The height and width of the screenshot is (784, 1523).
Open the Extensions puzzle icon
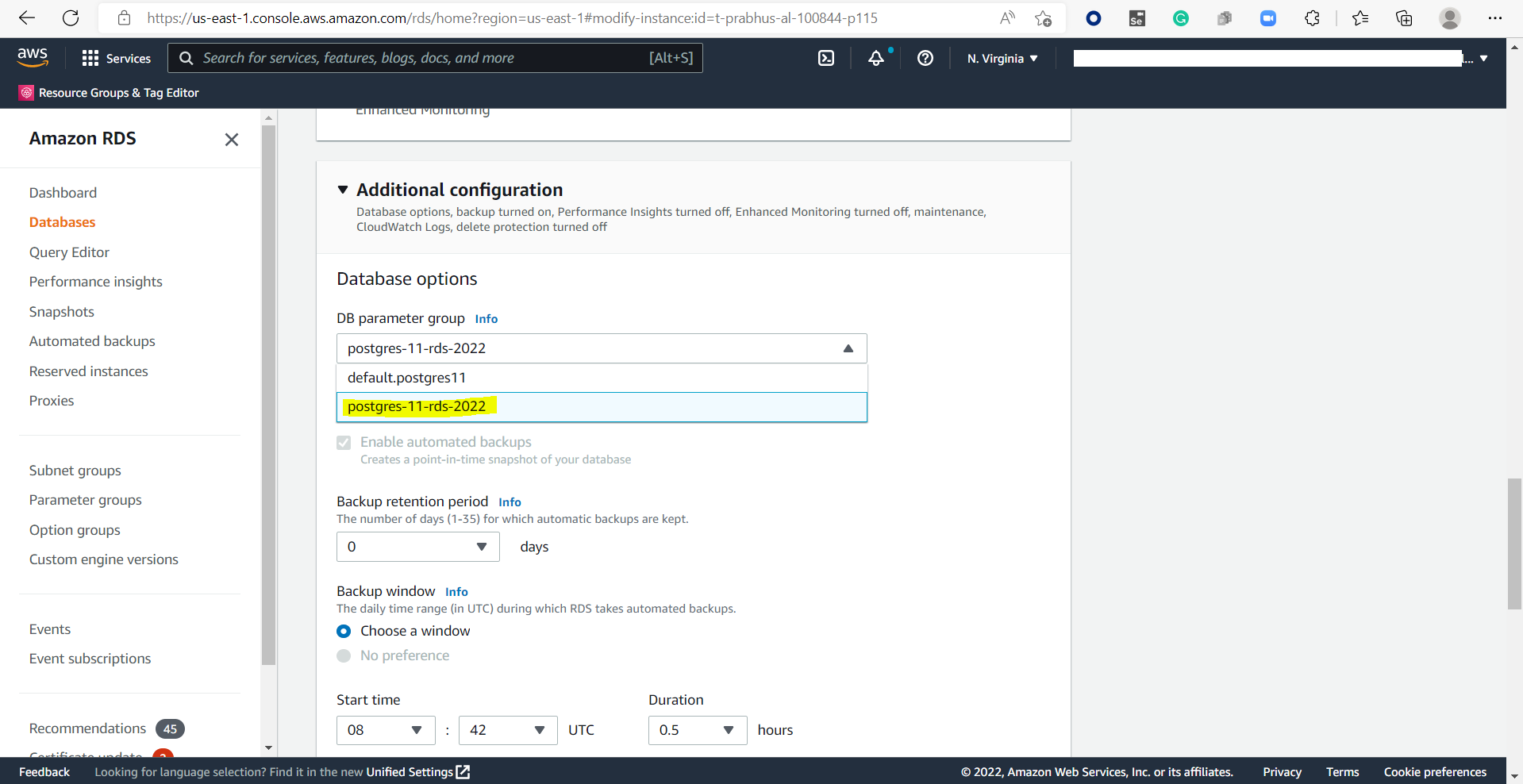pyautogui.click(x=1312, y=17)
